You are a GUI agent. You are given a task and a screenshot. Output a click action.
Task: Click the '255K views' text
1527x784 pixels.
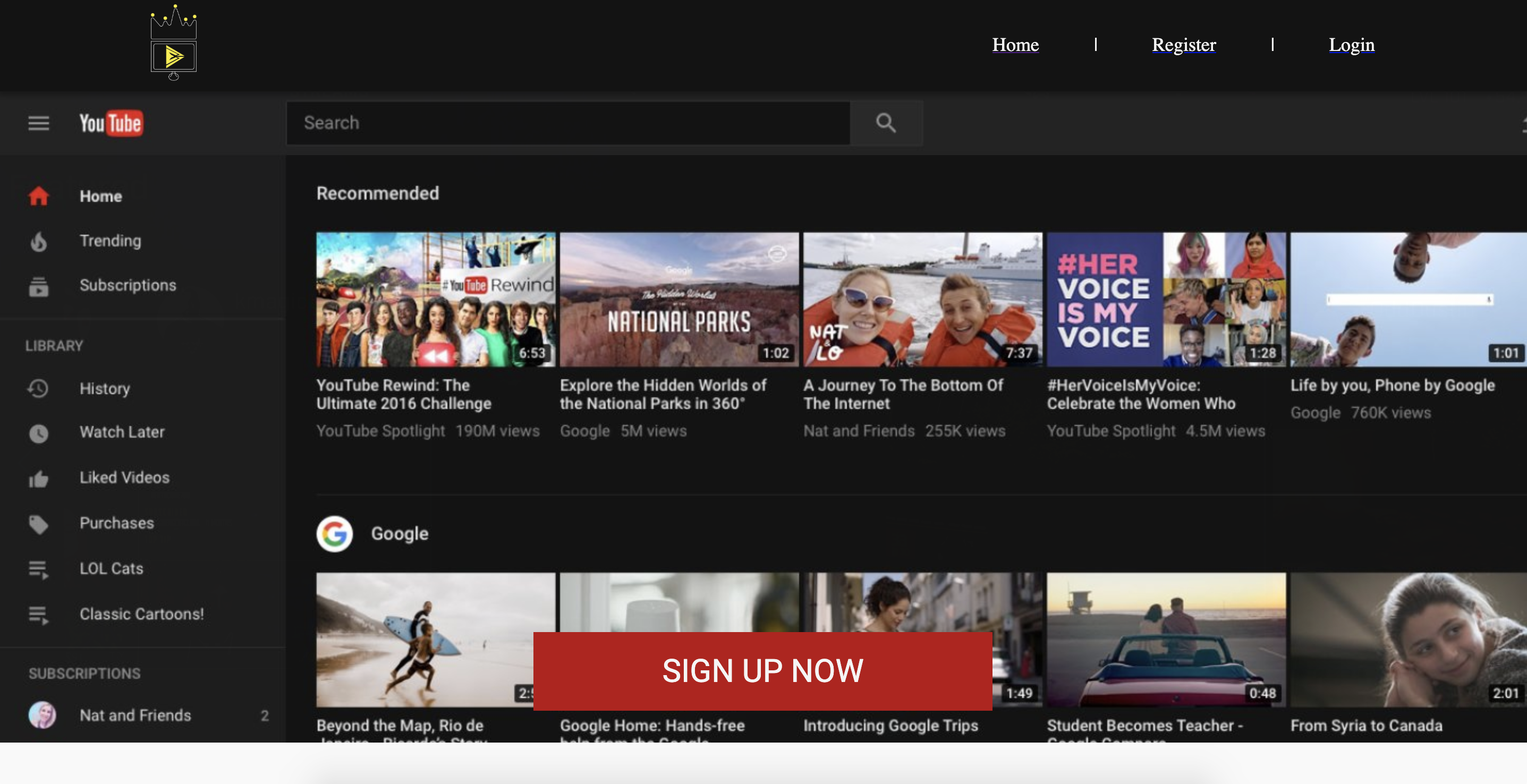pos(965,431)
